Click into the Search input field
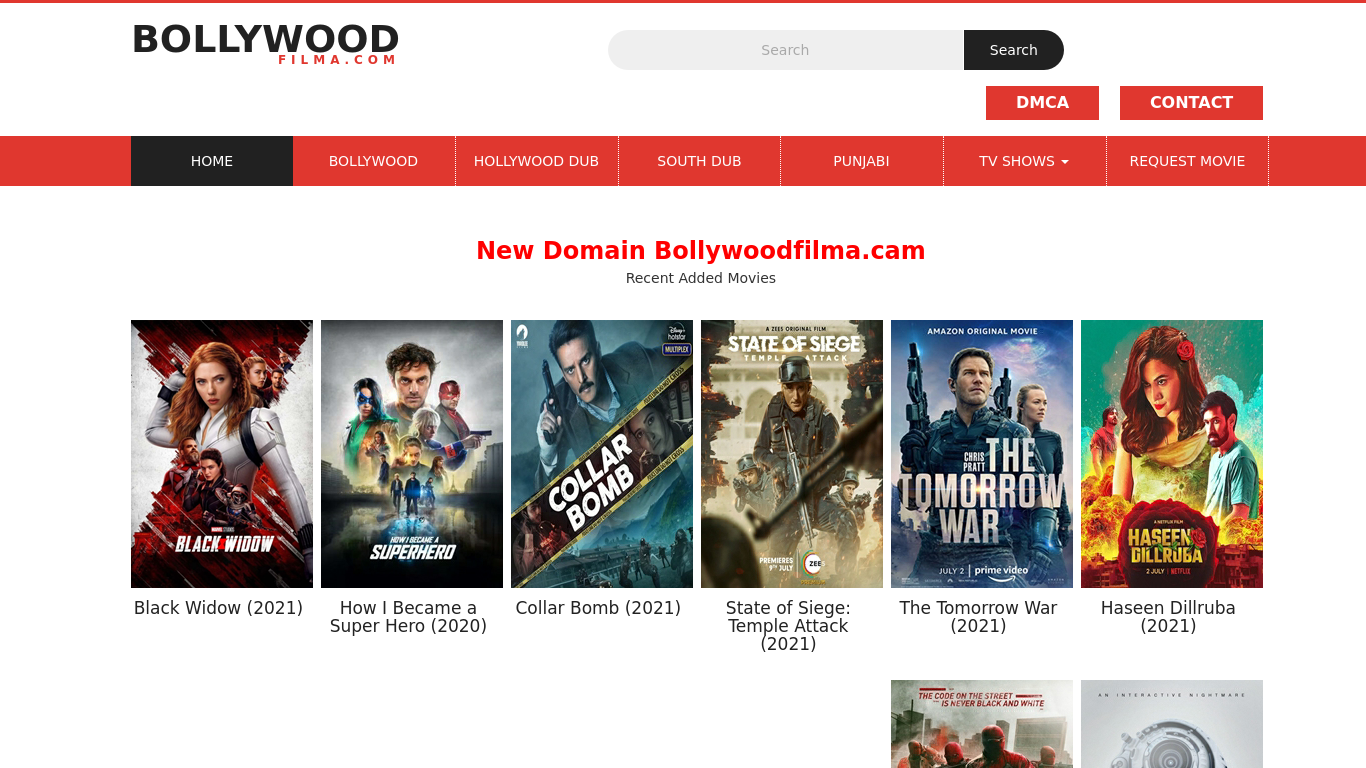The image size is (1366, 768). pyautogui.click(x=786, y=50)
